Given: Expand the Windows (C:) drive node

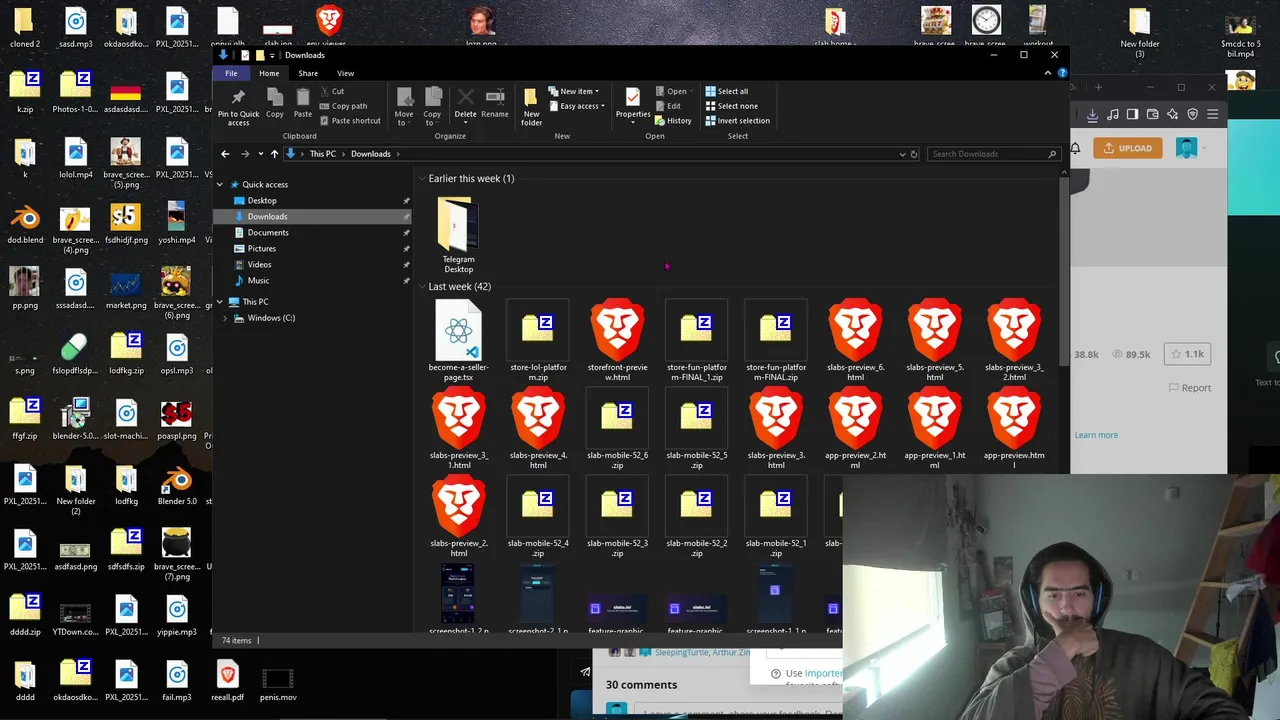Looking at the screenshot, I should 225,318.
